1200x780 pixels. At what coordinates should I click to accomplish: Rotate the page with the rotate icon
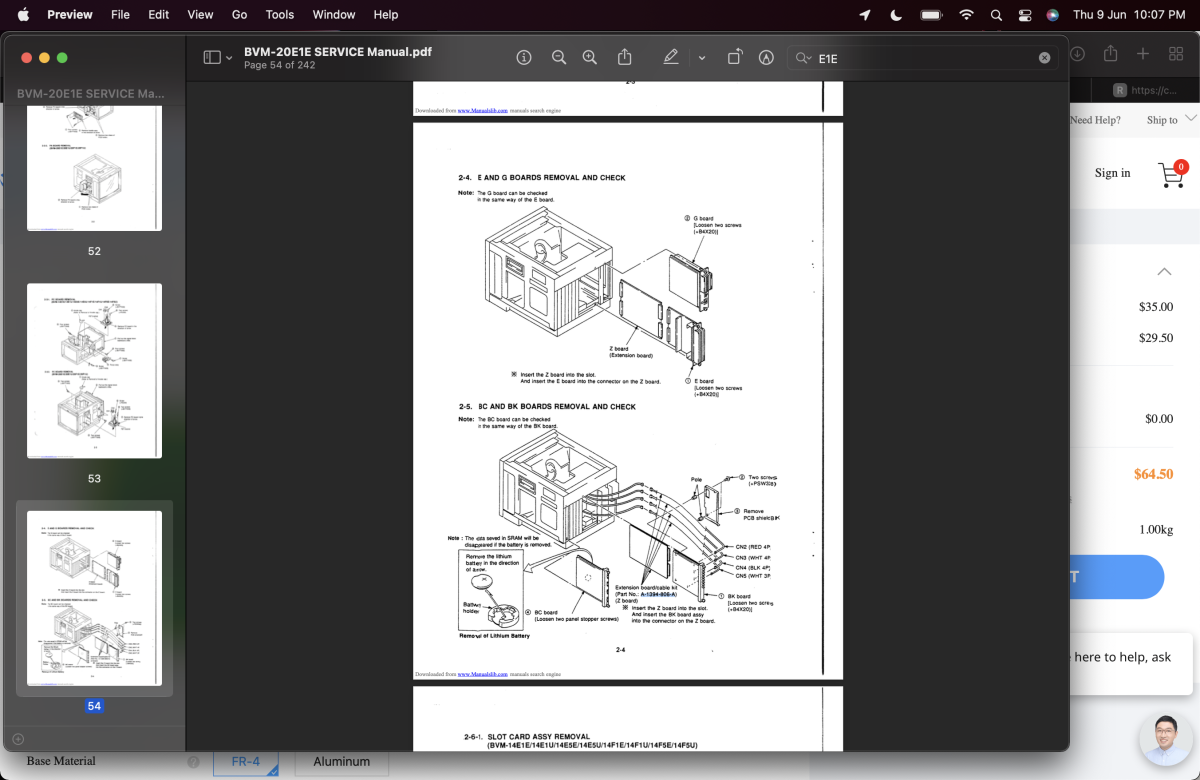coord(734,57)
